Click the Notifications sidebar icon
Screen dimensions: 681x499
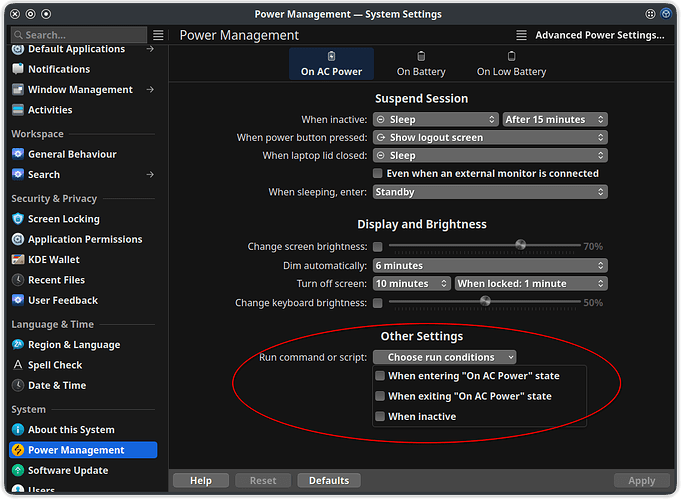click(18, 69)
